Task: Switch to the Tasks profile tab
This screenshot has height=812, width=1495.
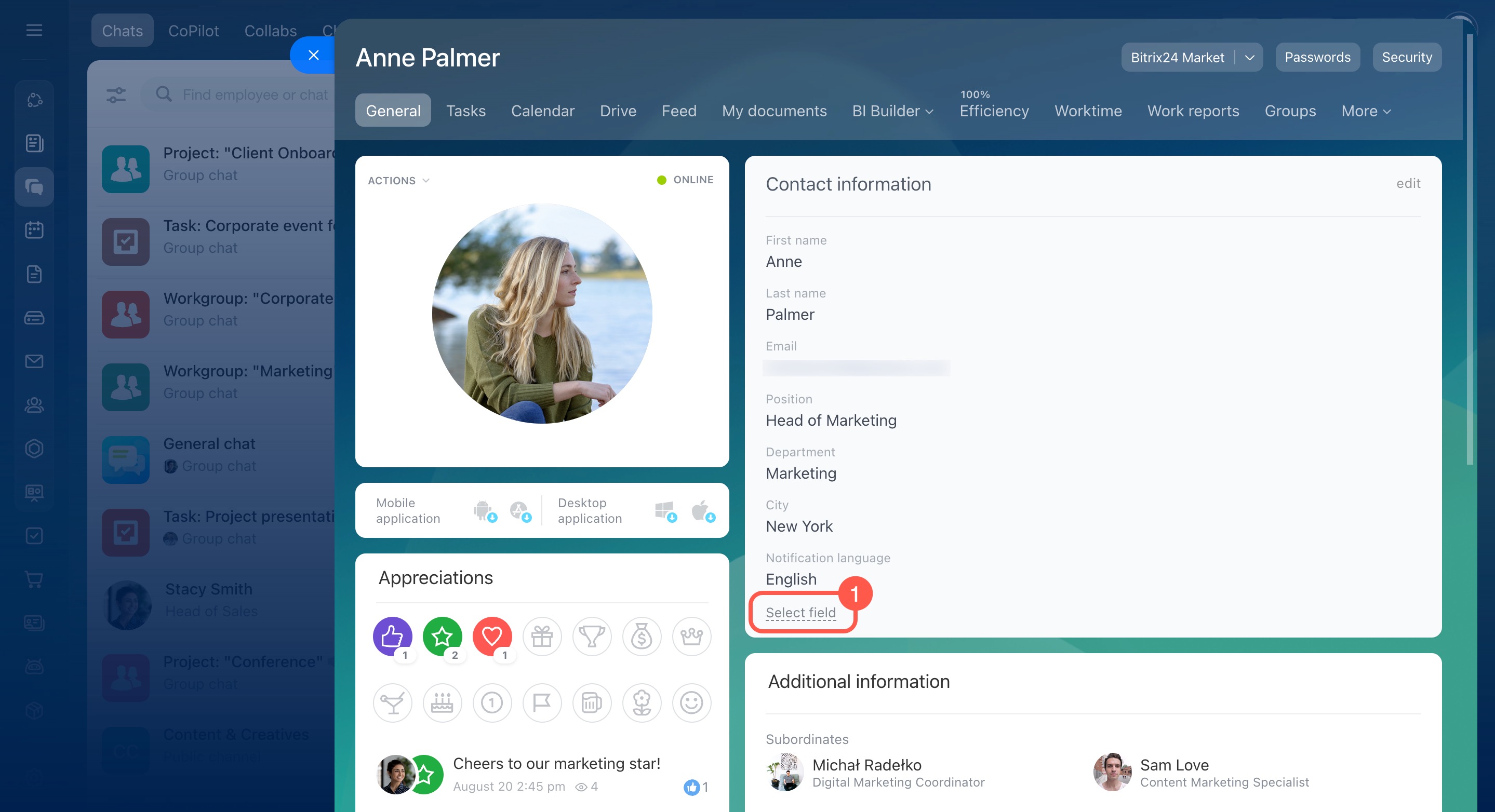Action: pyautogui.click(x=466, y=111)
